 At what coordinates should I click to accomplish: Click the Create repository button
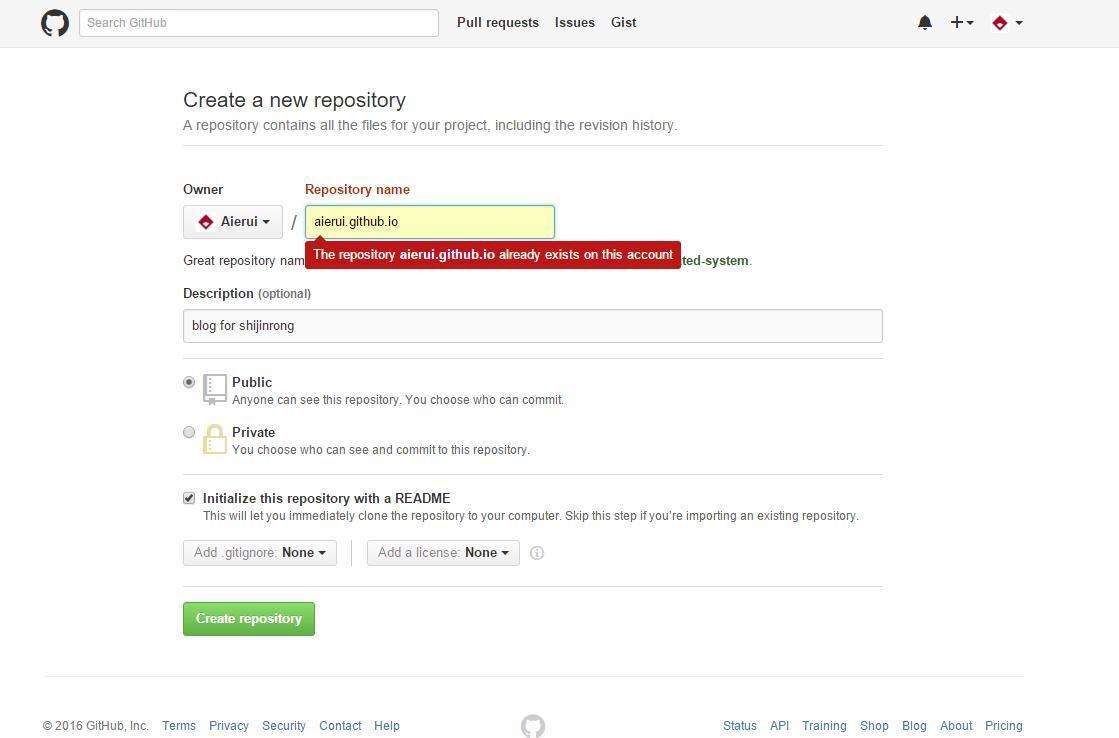pyautogui.click(x=249, y=619)
